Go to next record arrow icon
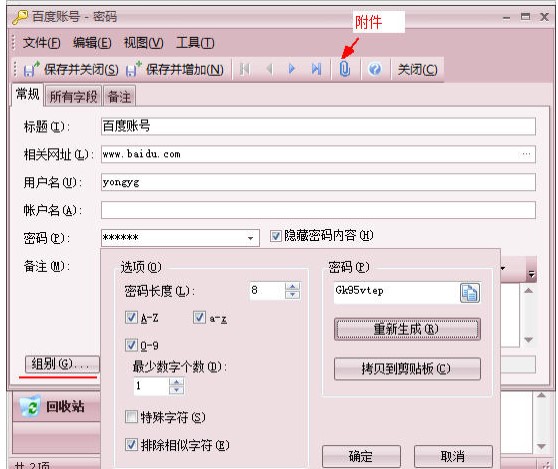558x469 pixels. point(292,69)
